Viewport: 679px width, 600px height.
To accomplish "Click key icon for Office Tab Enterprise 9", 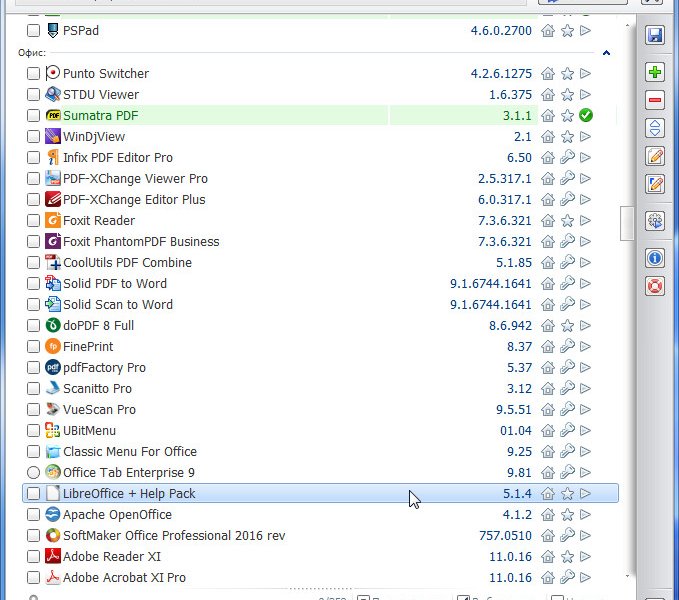I will pos(567,473).
